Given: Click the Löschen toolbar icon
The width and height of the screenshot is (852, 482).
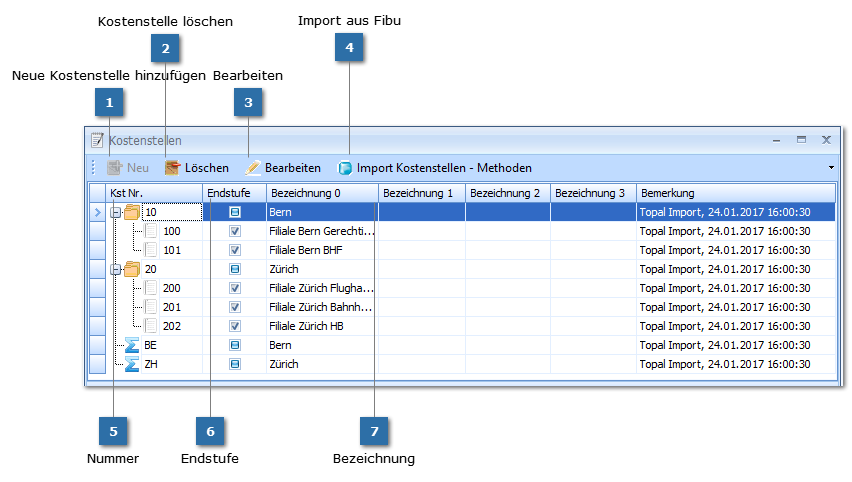Looking at the screenshot, I should tap(173, 168).
